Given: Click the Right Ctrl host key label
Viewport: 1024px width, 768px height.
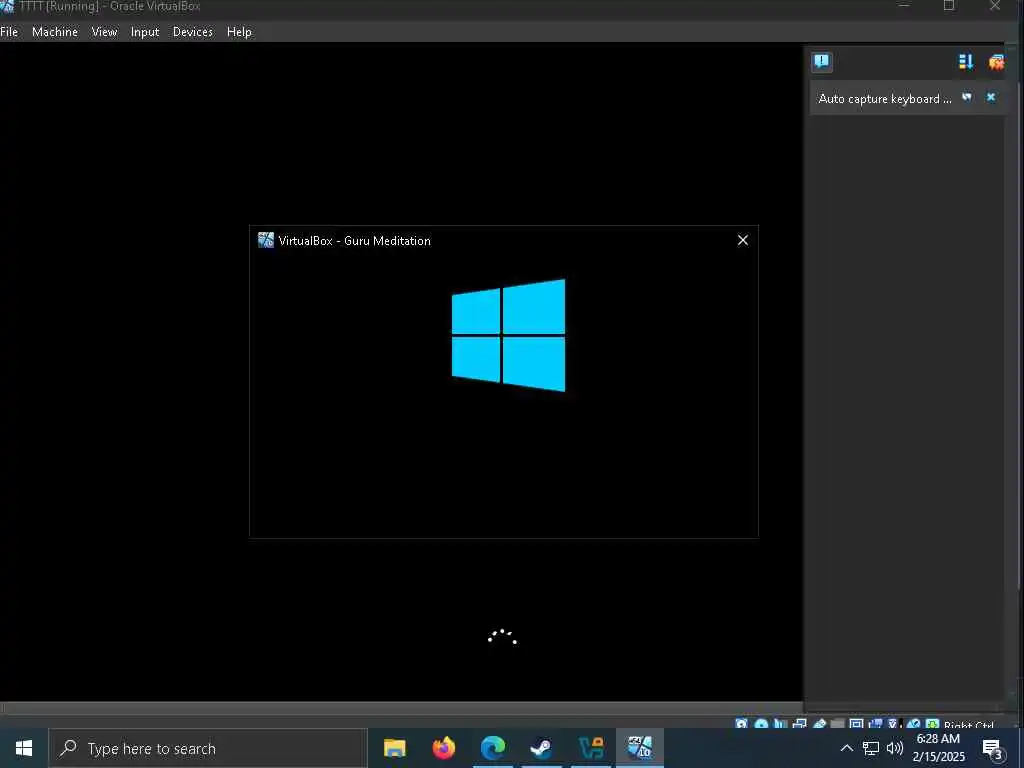Looking at the screenshot, I should pos(969,724).
